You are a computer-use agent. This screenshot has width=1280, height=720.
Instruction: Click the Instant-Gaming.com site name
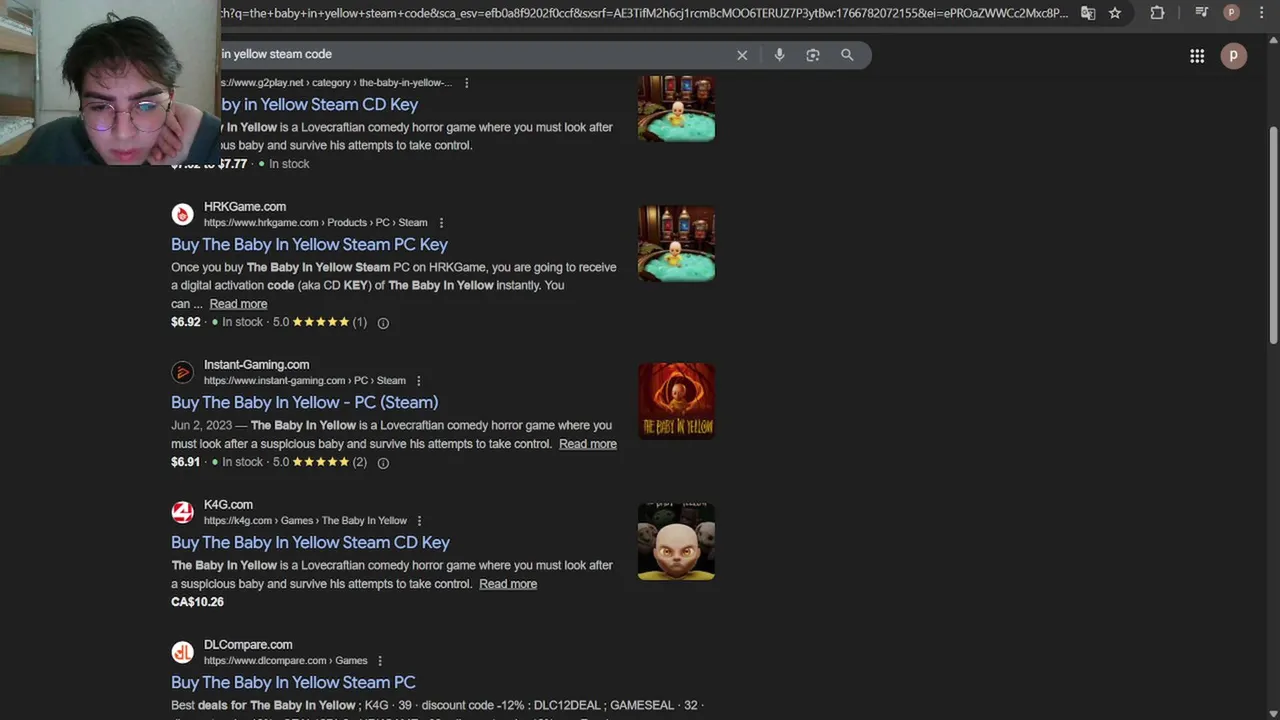point(256,364)
